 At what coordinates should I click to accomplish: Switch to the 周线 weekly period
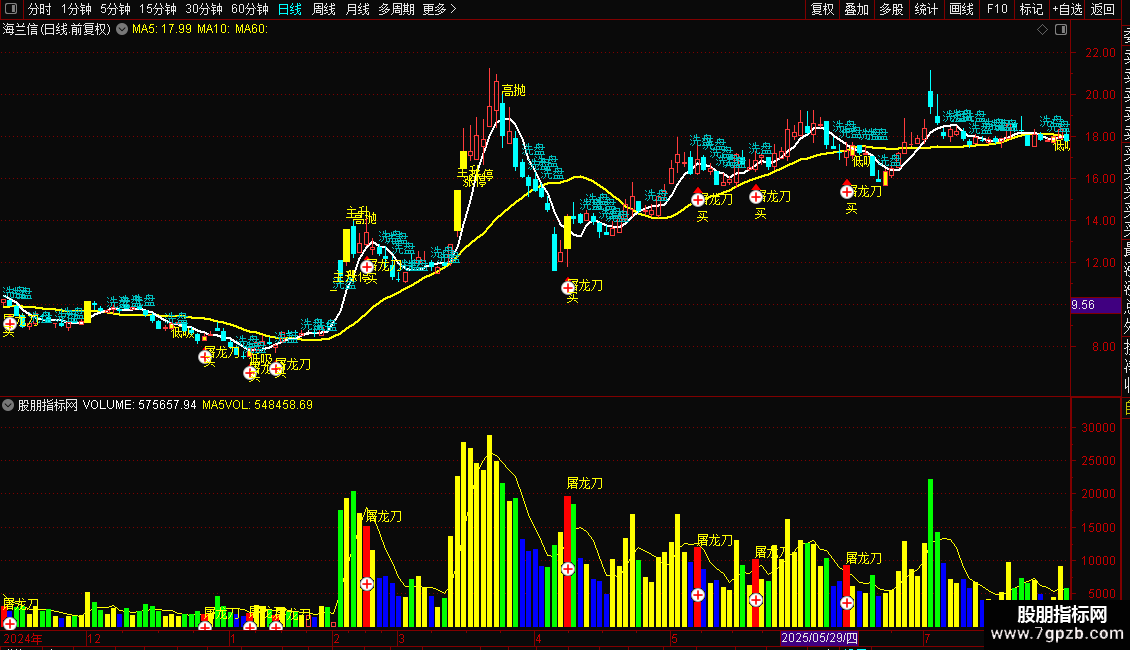coord(324,9)
